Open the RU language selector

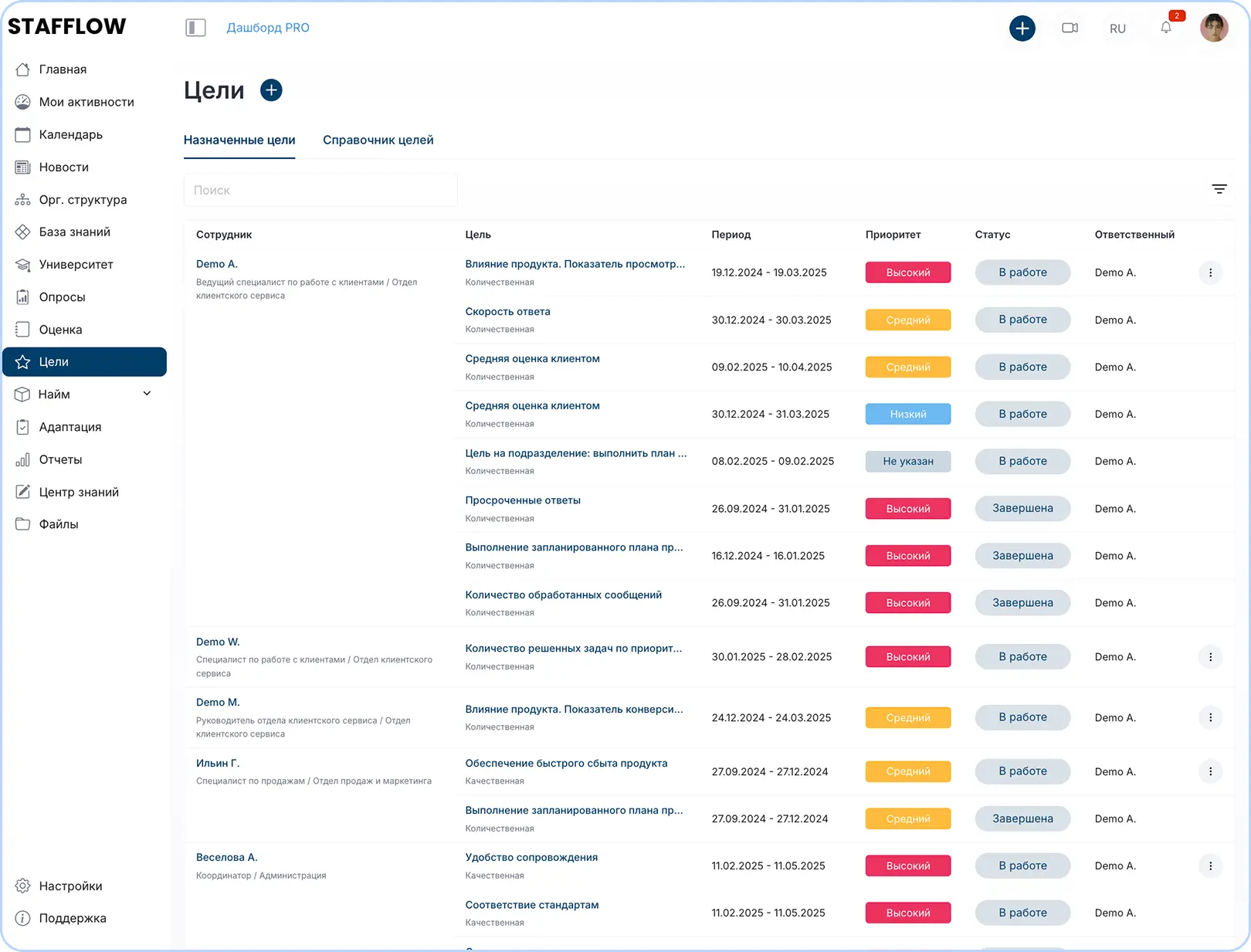[1117, 29]
